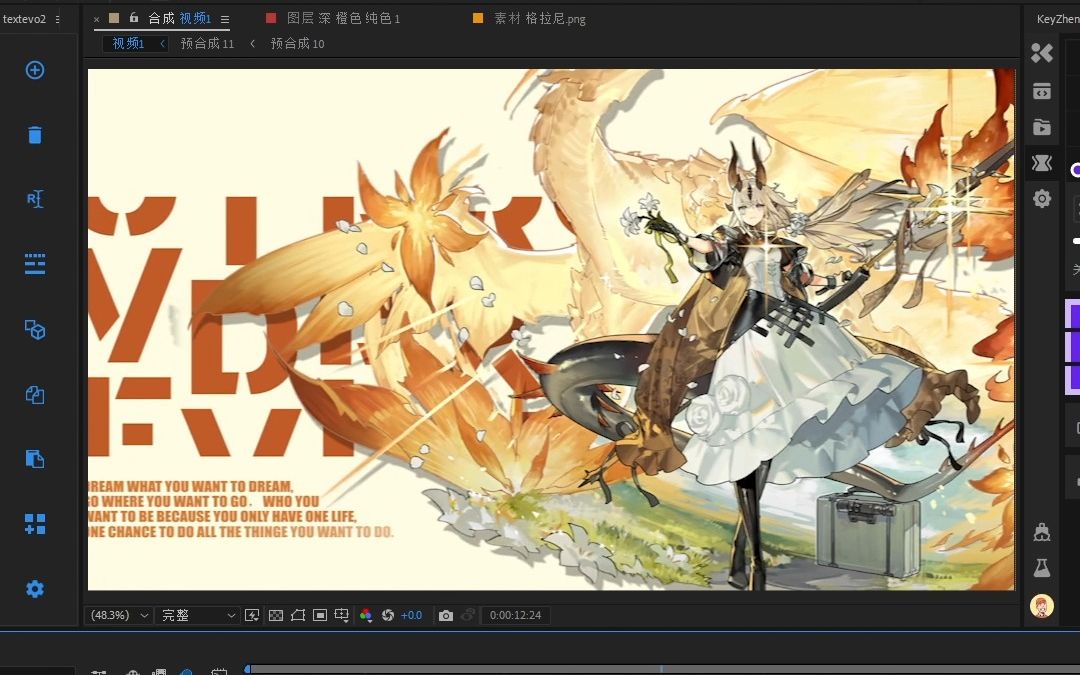Open the Fast Previews lightning icon
Image resolution: width=1080 pixels, height=675 pixels.
point(252,615)
